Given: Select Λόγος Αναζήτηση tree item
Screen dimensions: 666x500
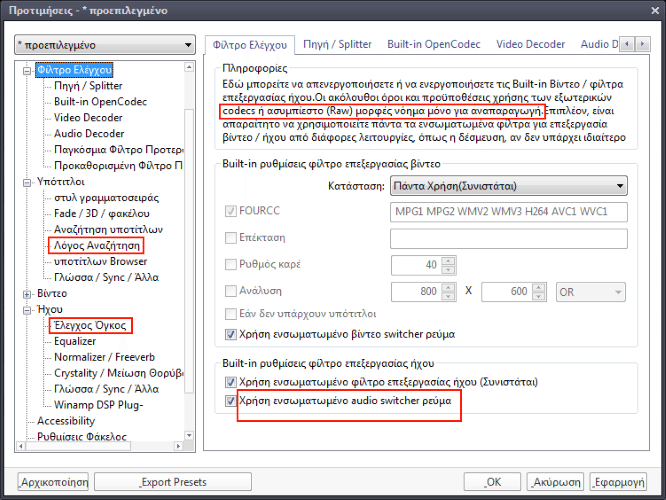Looking at the screenshot, I should [x=96, y=246].
